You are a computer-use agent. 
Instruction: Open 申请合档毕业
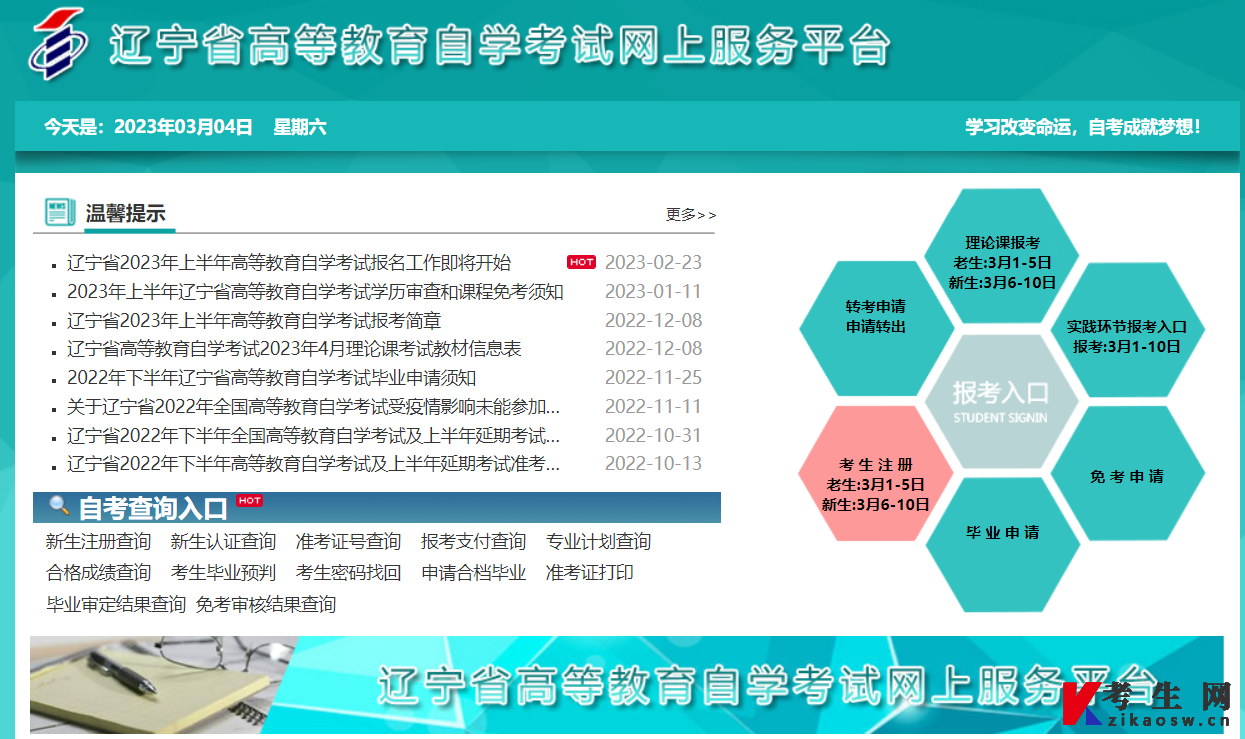pyautogui.click(x=473, y=573)
